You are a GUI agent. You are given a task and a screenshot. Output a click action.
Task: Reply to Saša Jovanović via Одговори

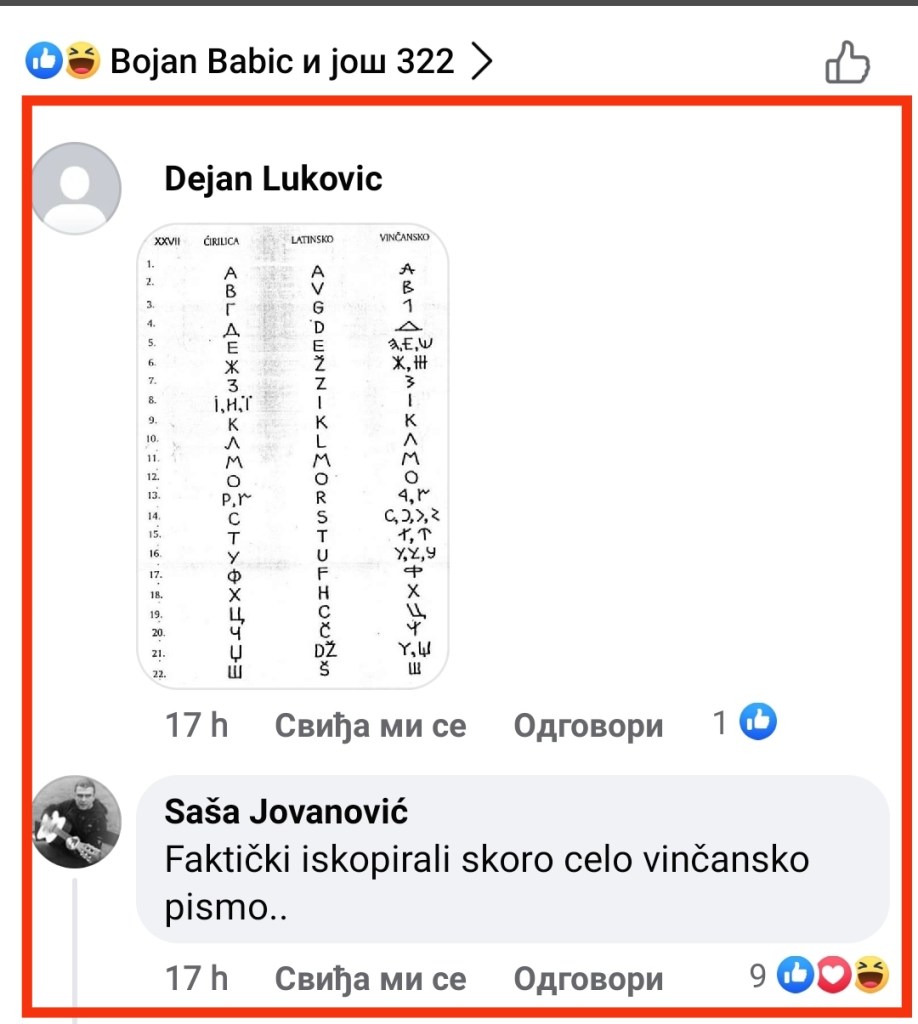coord(588,978)
